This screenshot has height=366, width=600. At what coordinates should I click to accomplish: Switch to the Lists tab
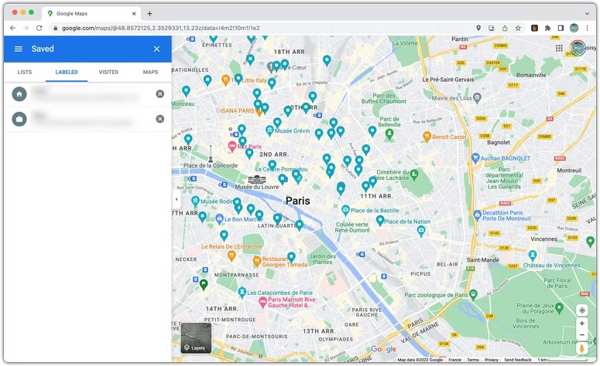(x=25, y=72)
